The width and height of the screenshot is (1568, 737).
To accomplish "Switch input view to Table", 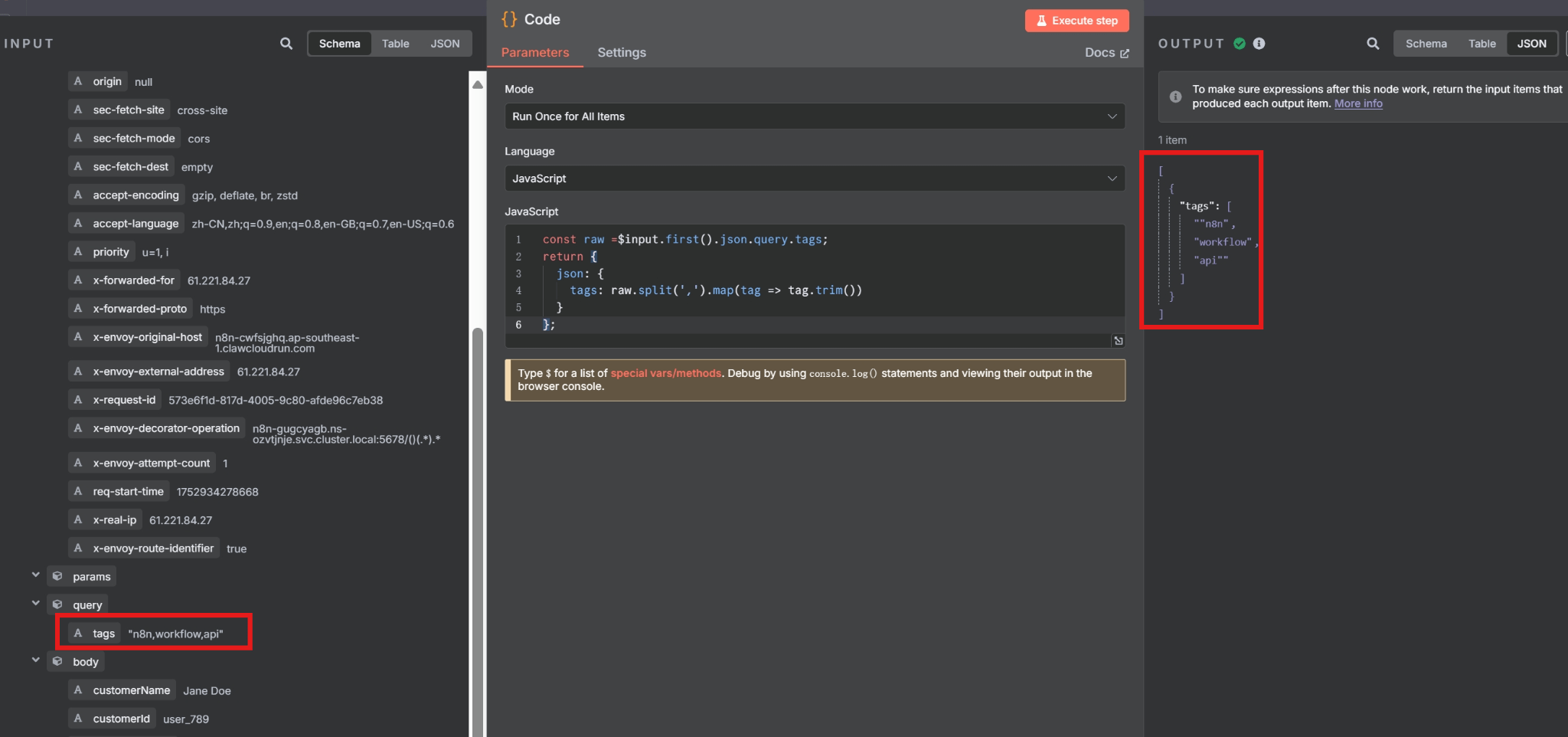I will point(395,44).
